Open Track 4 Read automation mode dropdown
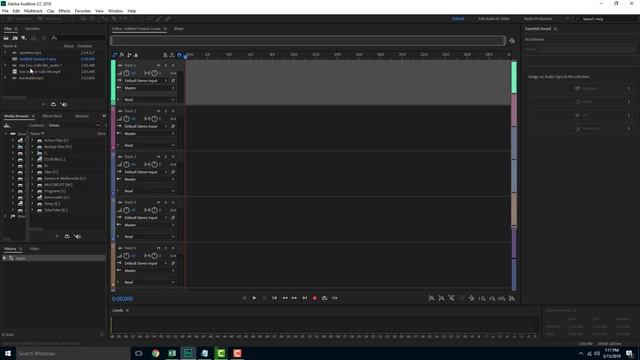 149,237
